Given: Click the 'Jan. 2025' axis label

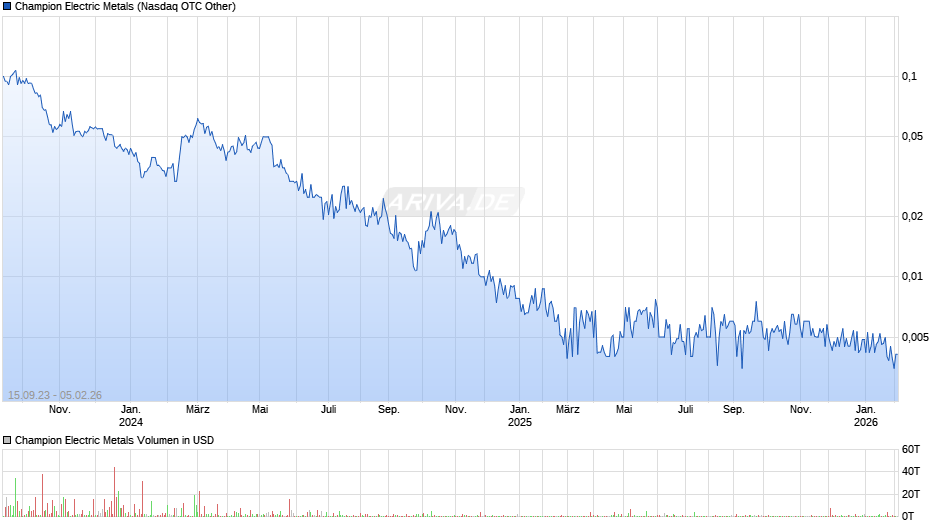Looking at the screenshot, I should point(520,416).
